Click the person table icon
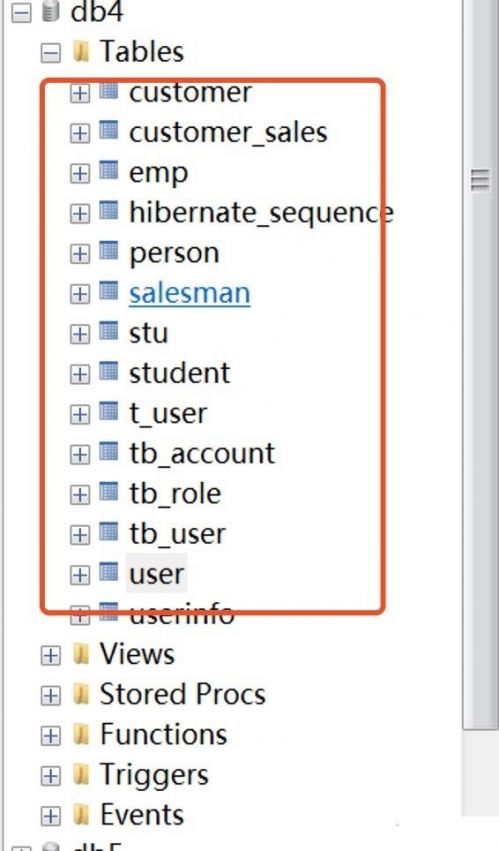 point(109,251)
